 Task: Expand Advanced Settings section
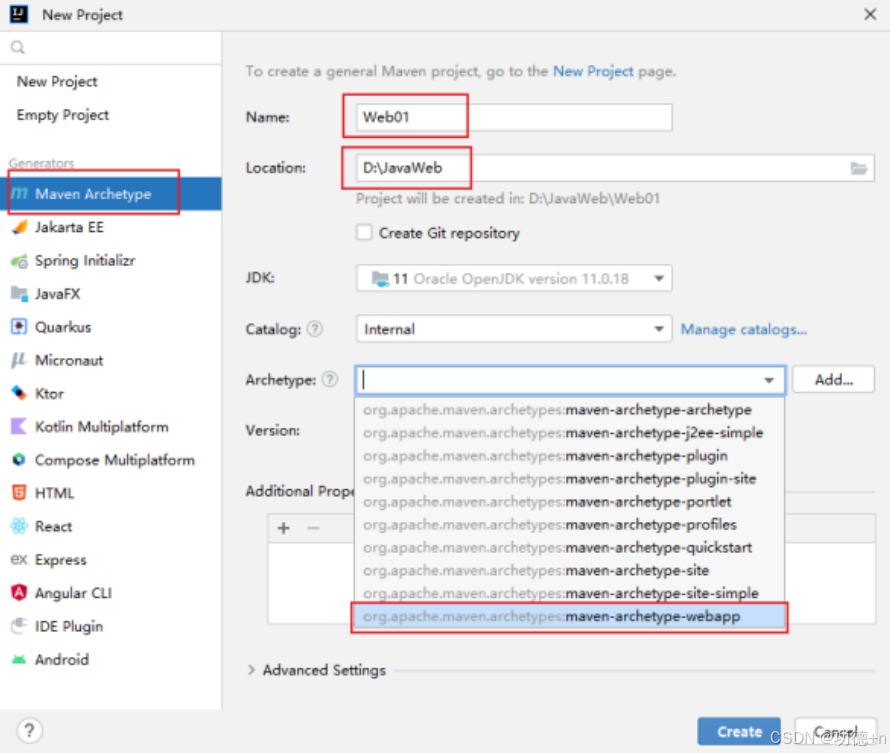[251, 670]
